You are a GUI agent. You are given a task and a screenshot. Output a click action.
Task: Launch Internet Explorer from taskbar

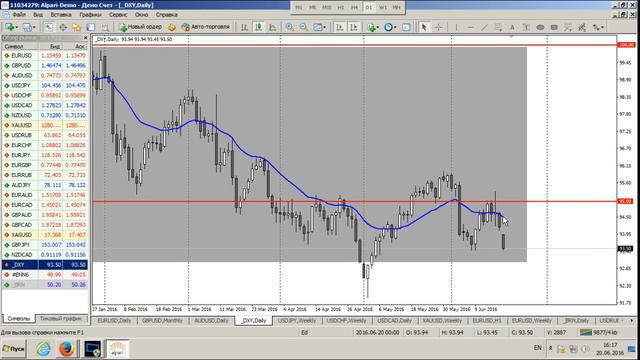click(43, 349)
